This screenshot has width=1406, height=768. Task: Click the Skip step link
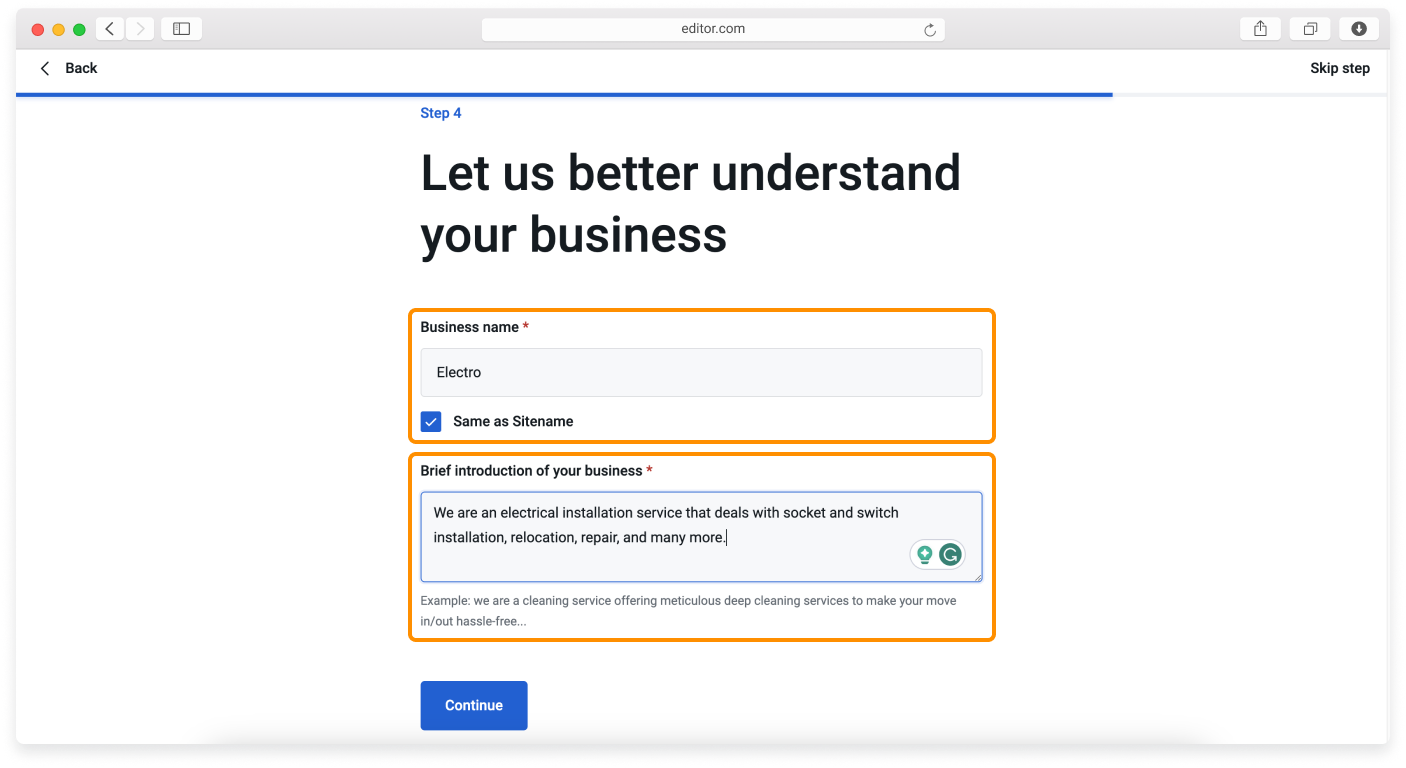click(x=1340, y=68)
